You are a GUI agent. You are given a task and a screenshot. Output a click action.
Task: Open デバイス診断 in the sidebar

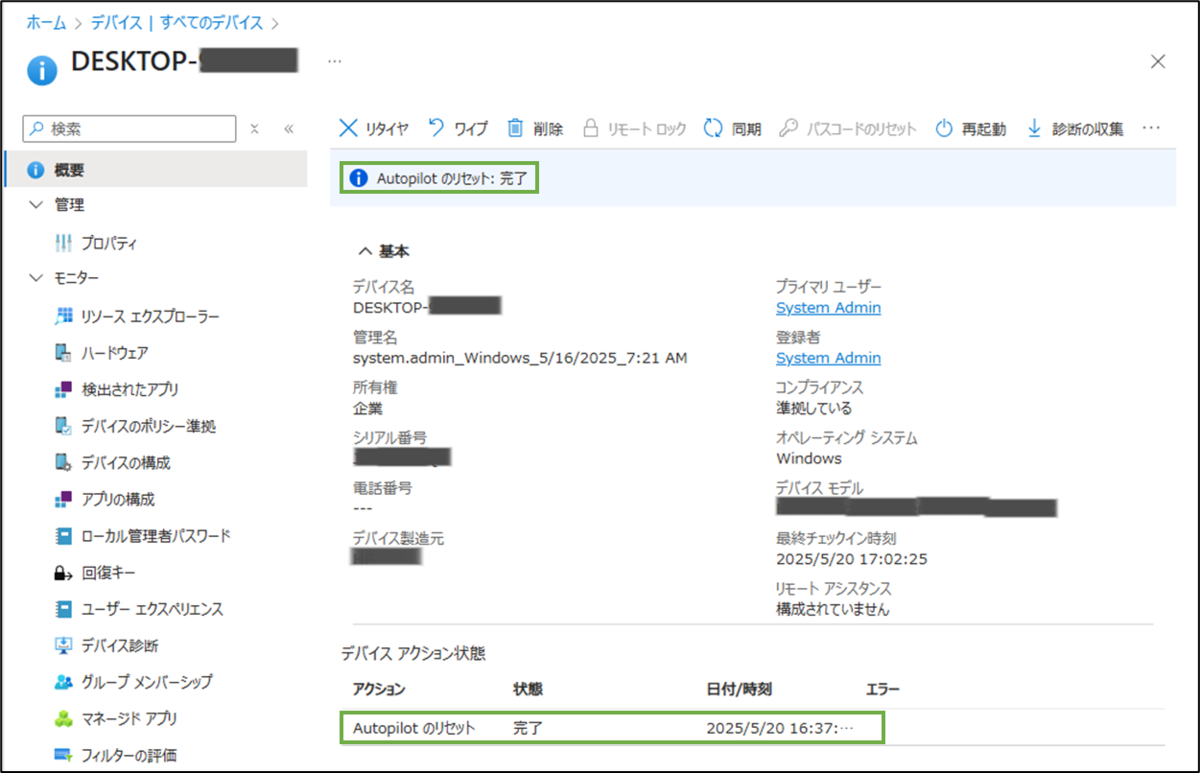tap(119, 646)
